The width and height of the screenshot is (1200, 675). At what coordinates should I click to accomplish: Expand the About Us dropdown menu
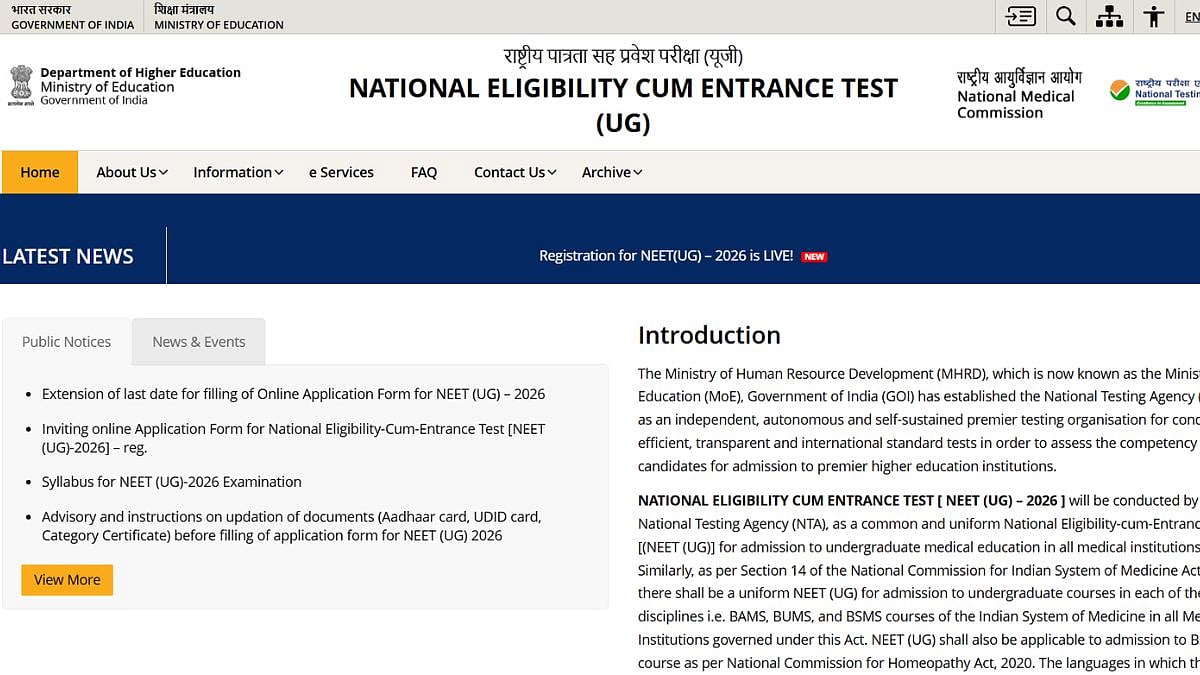pyautogui.click(x=131, y=172)
